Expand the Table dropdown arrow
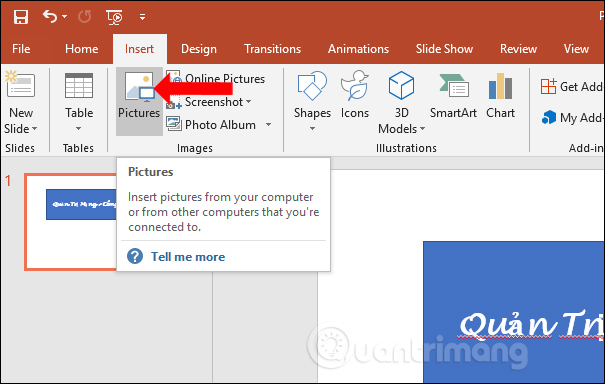 tap(78, 128)
